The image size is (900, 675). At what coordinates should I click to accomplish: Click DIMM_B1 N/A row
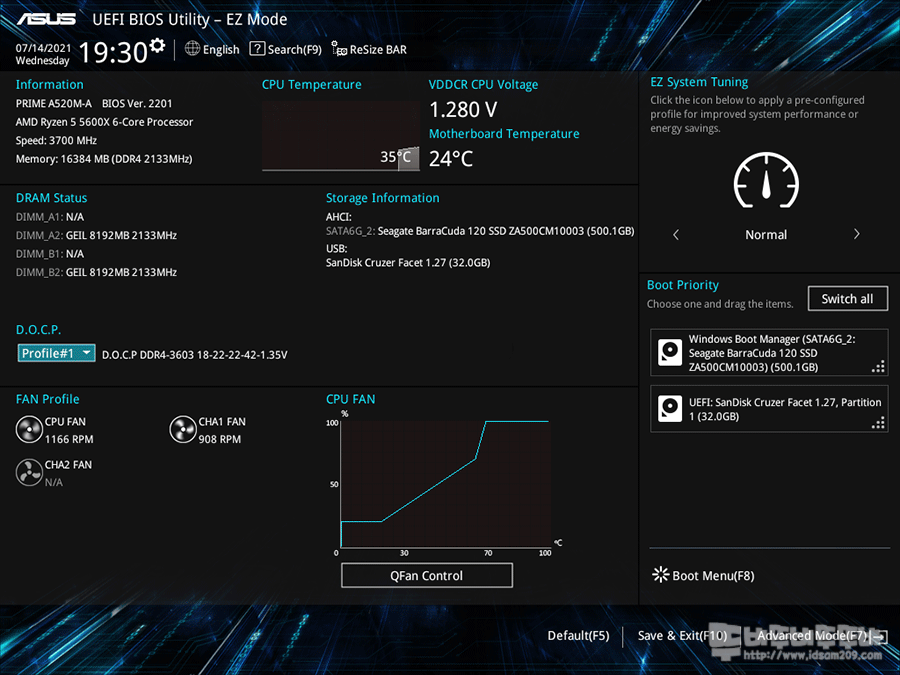49,254
